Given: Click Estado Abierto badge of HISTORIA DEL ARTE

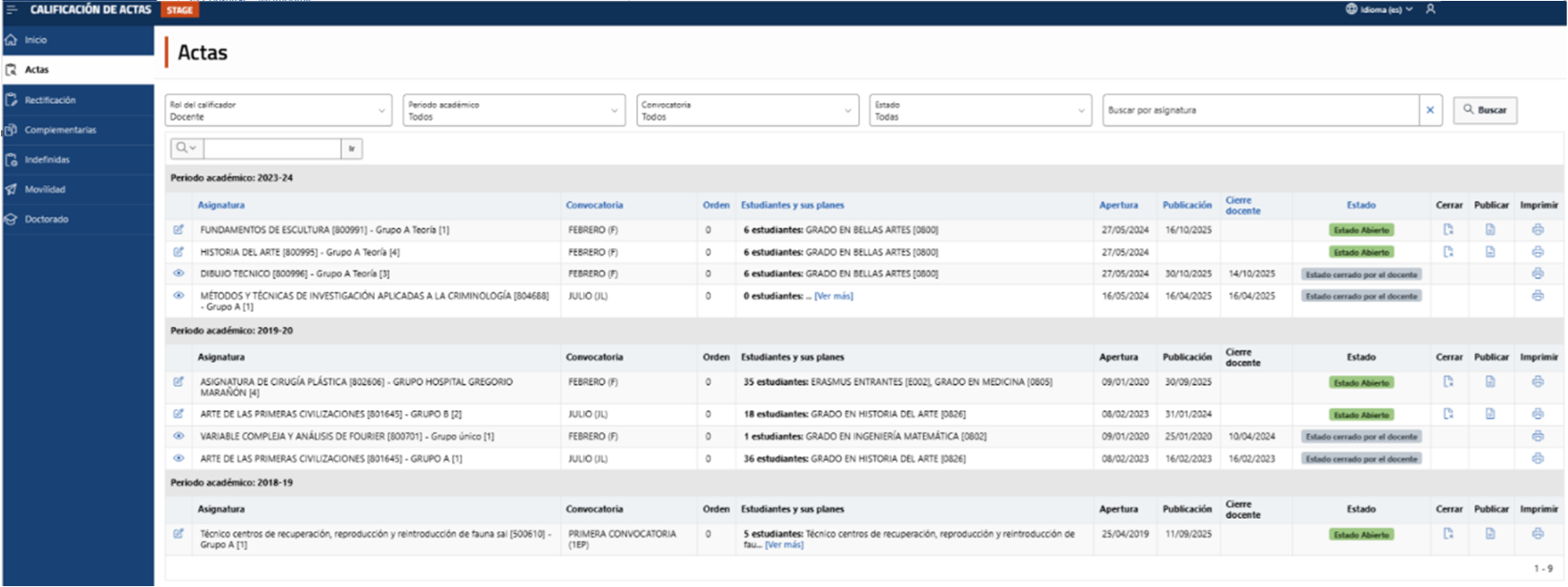Looking at the screenshot, I should 1361,252.
